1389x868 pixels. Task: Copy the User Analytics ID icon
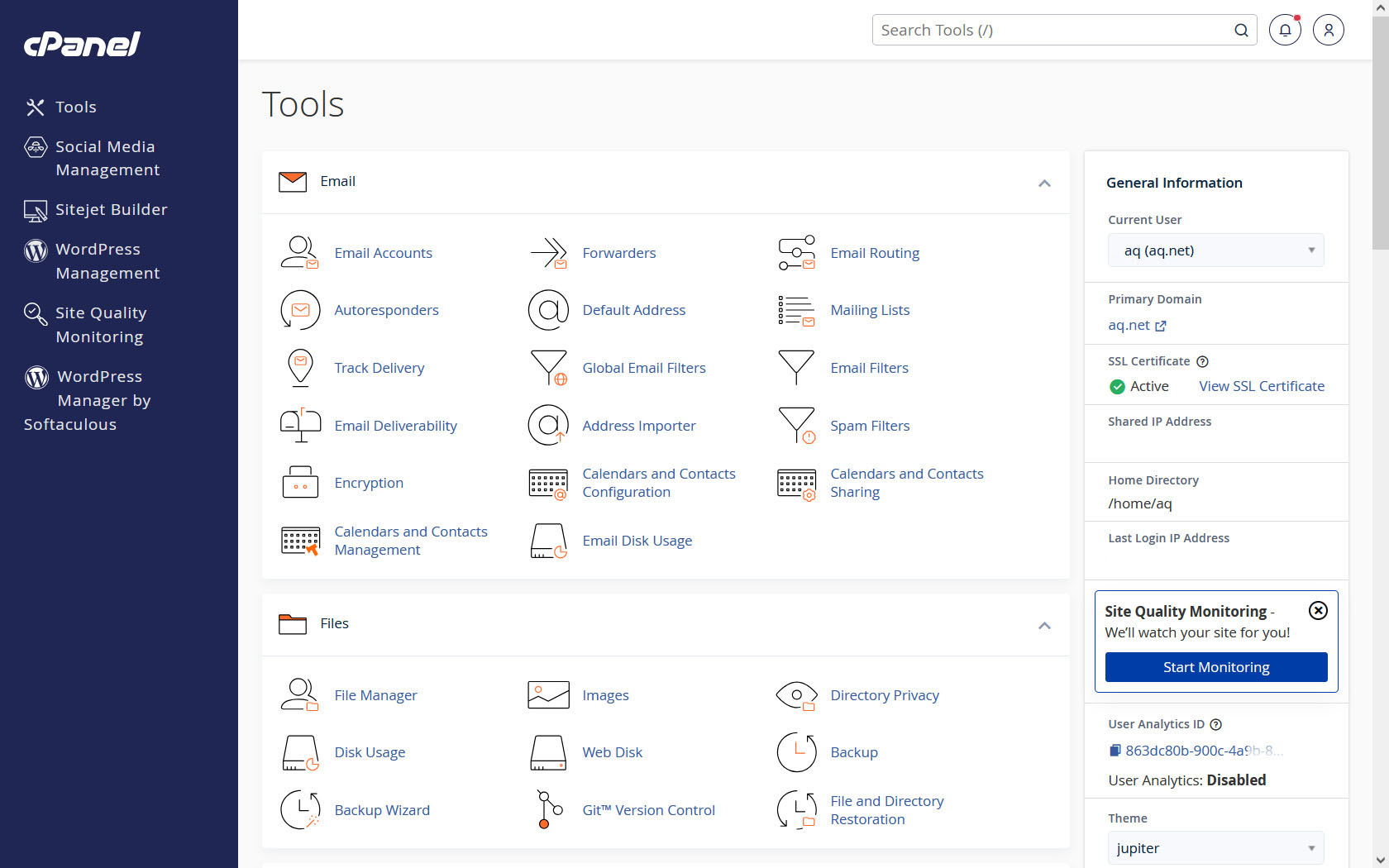coord(1115,751)
